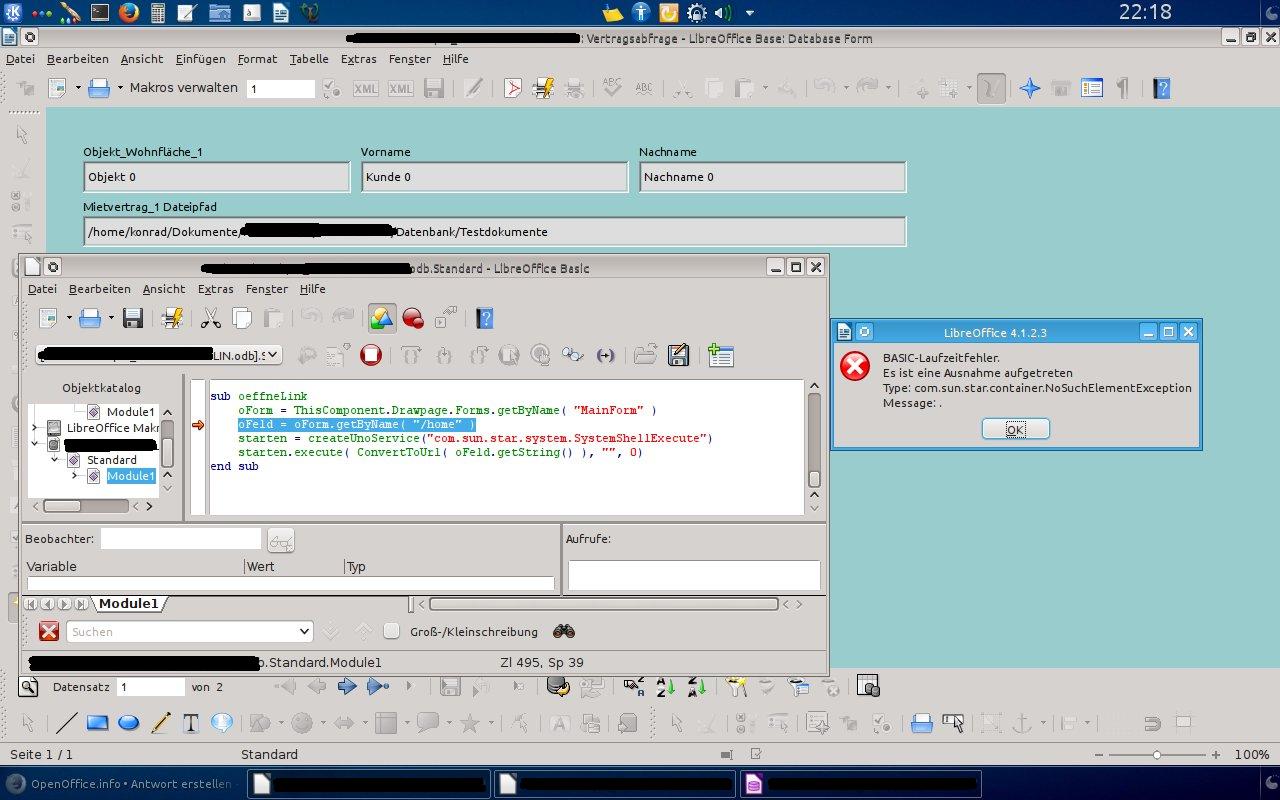
Task: Open the Navigator star icon in form toolbar
Action: coord(1029,88)
